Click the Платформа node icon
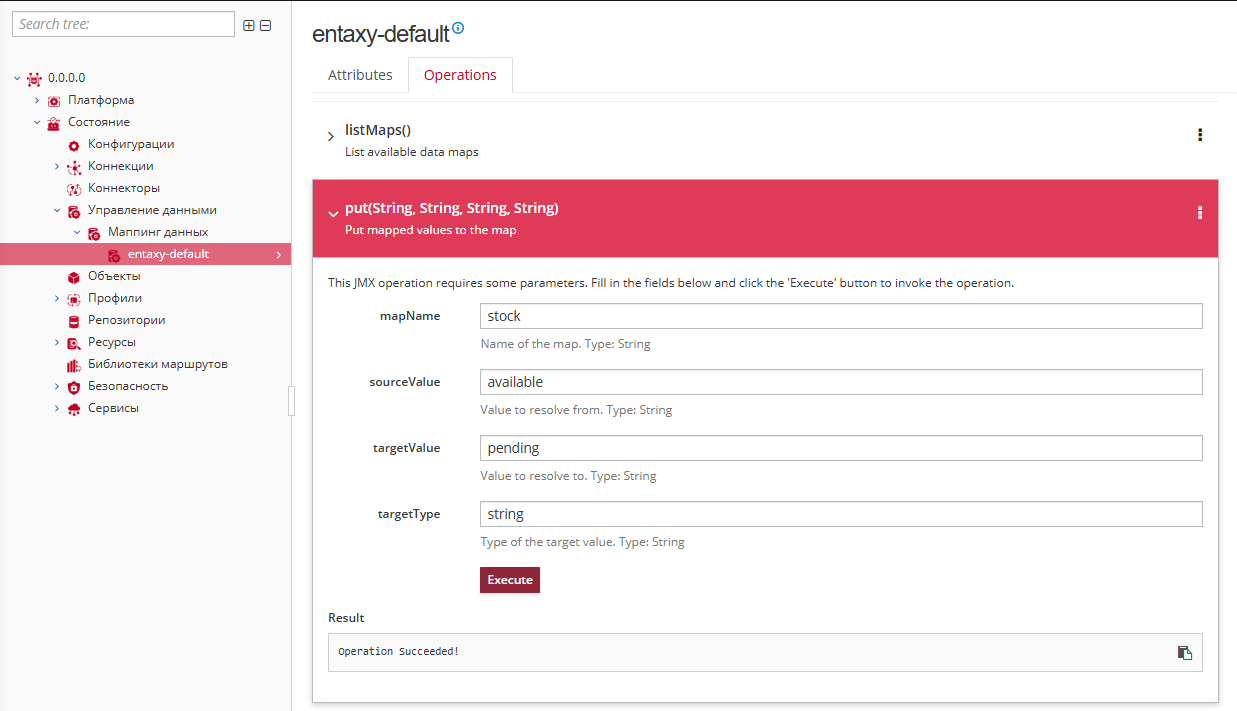Image resolution: width=1237 pixels, height=711 pixels. (x=53, y=100)
